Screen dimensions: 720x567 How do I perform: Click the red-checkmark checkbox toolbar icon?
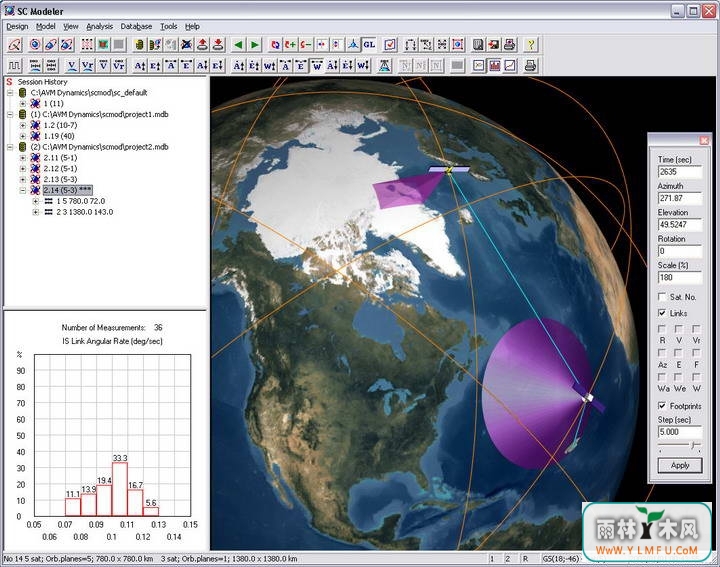(x=390, y=45)
